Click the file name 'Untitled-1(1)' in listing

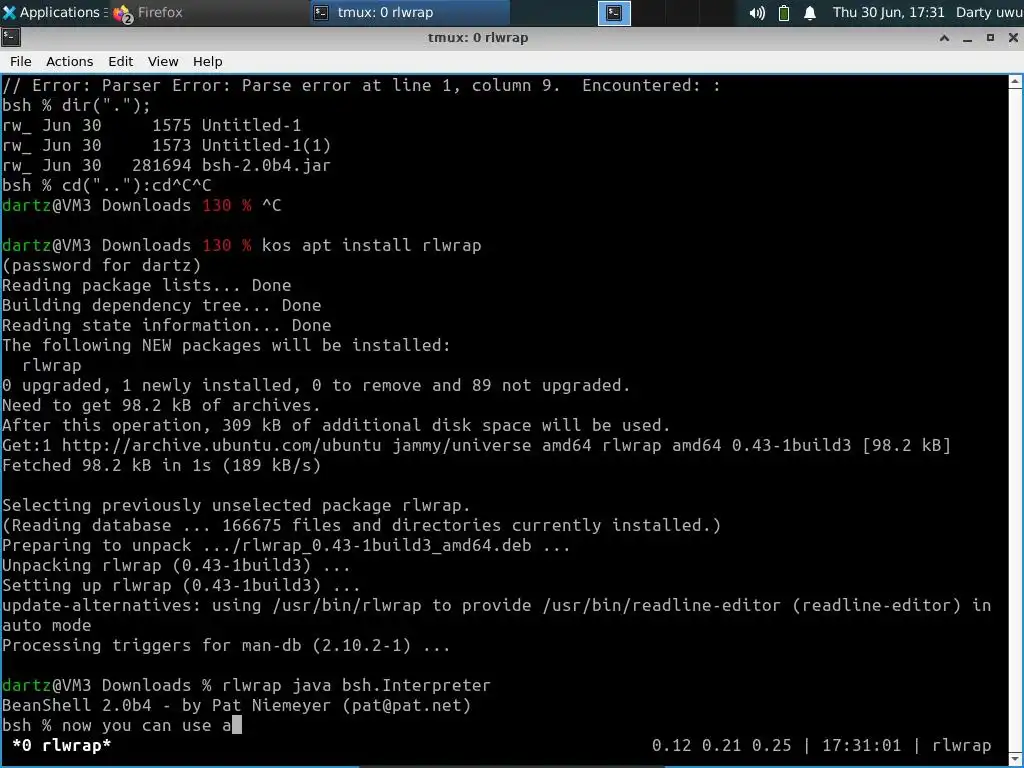tap(266, 145)
